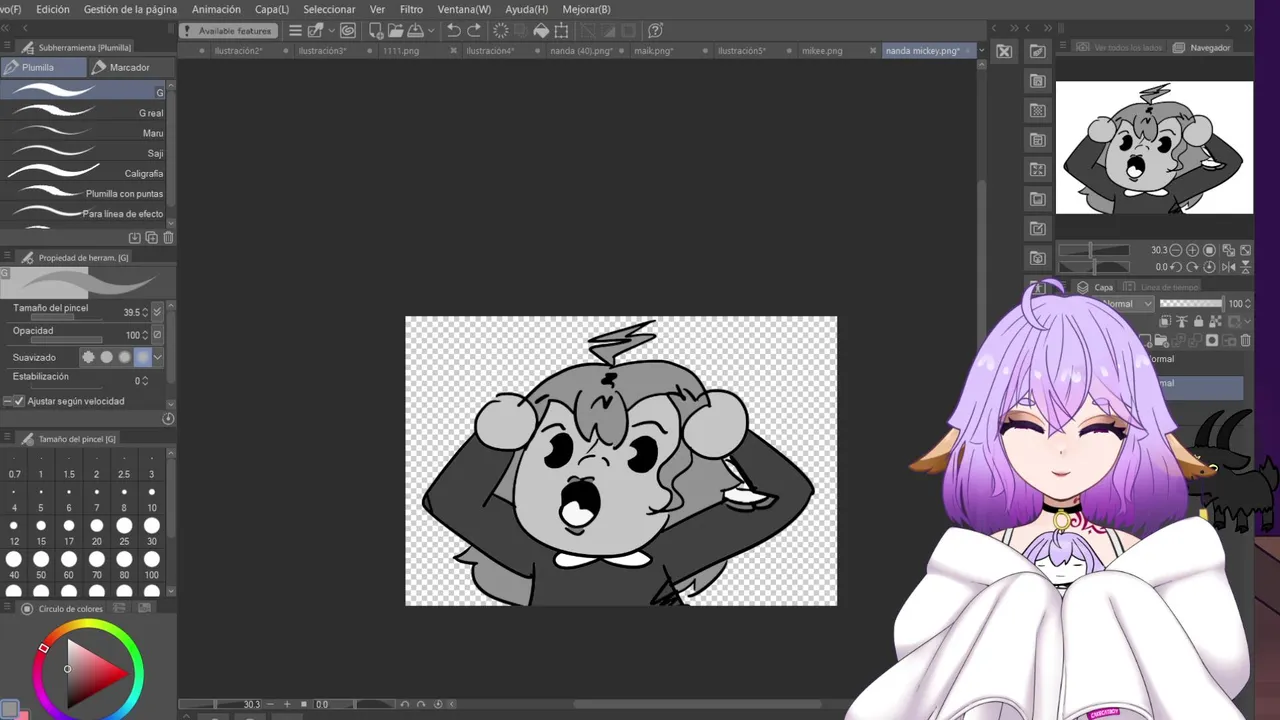Open the document tabs overflow arrow
Image resolution: width=1280 pixels, height=720 pixels.
(x=981, y=50)
